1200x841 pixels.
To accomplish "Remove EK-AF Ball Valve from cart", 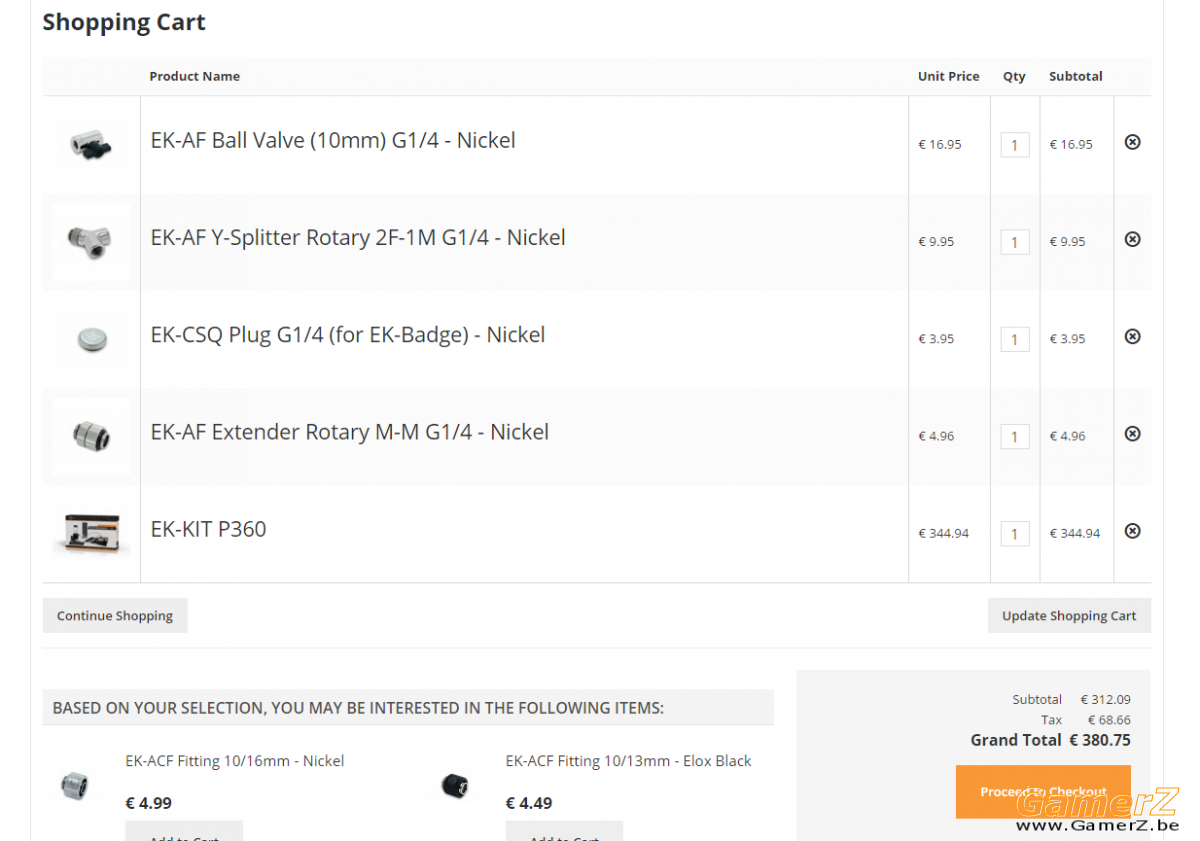I will pos(1132,142).
